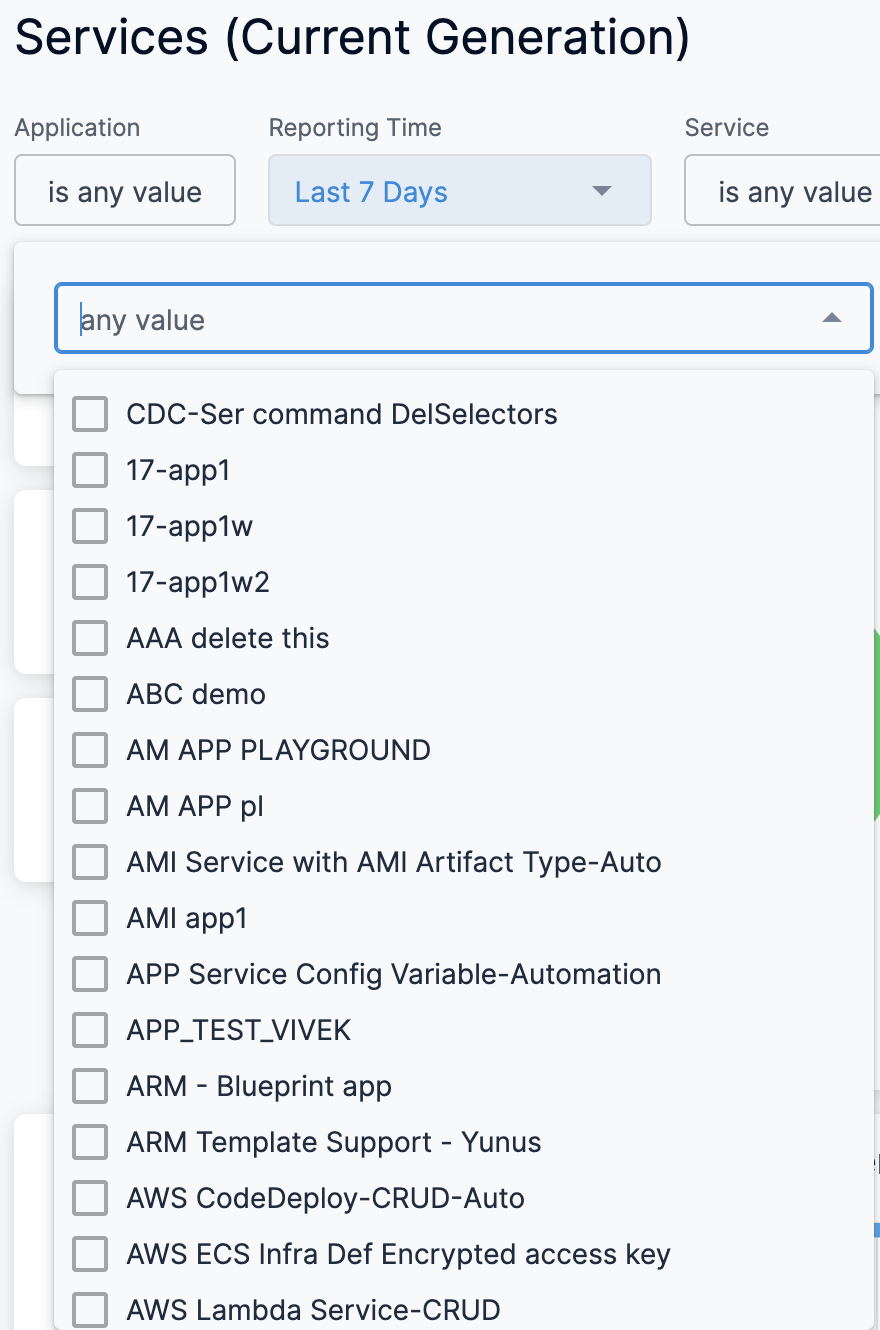Open the Reporting Time Last 7 Days dropdown
Screen dimensions: 880x1330
pyautogui.click(x=460, y=190)
